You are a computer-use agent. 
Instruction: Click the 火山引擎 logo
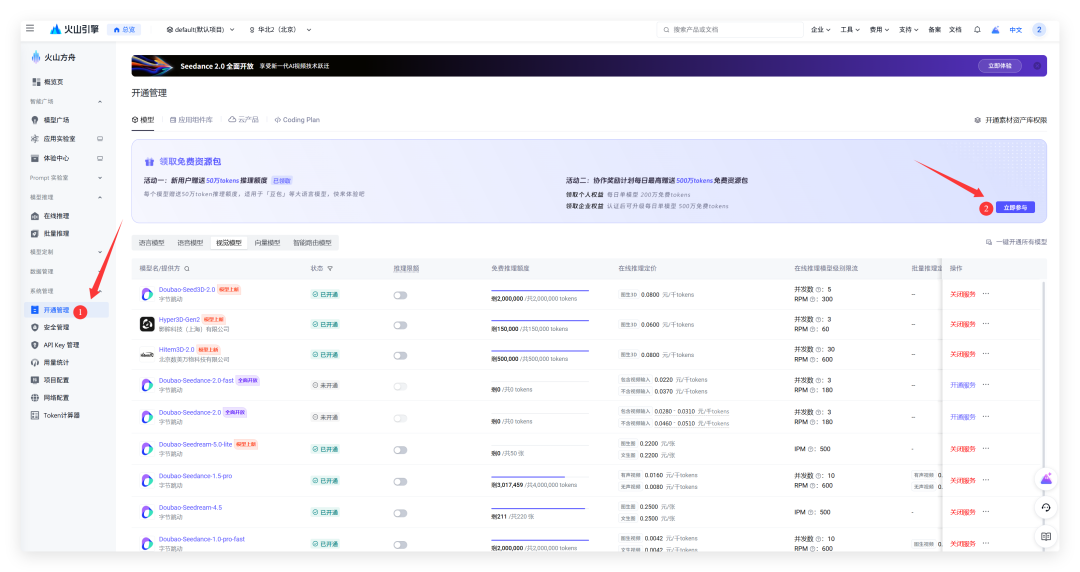74,29
